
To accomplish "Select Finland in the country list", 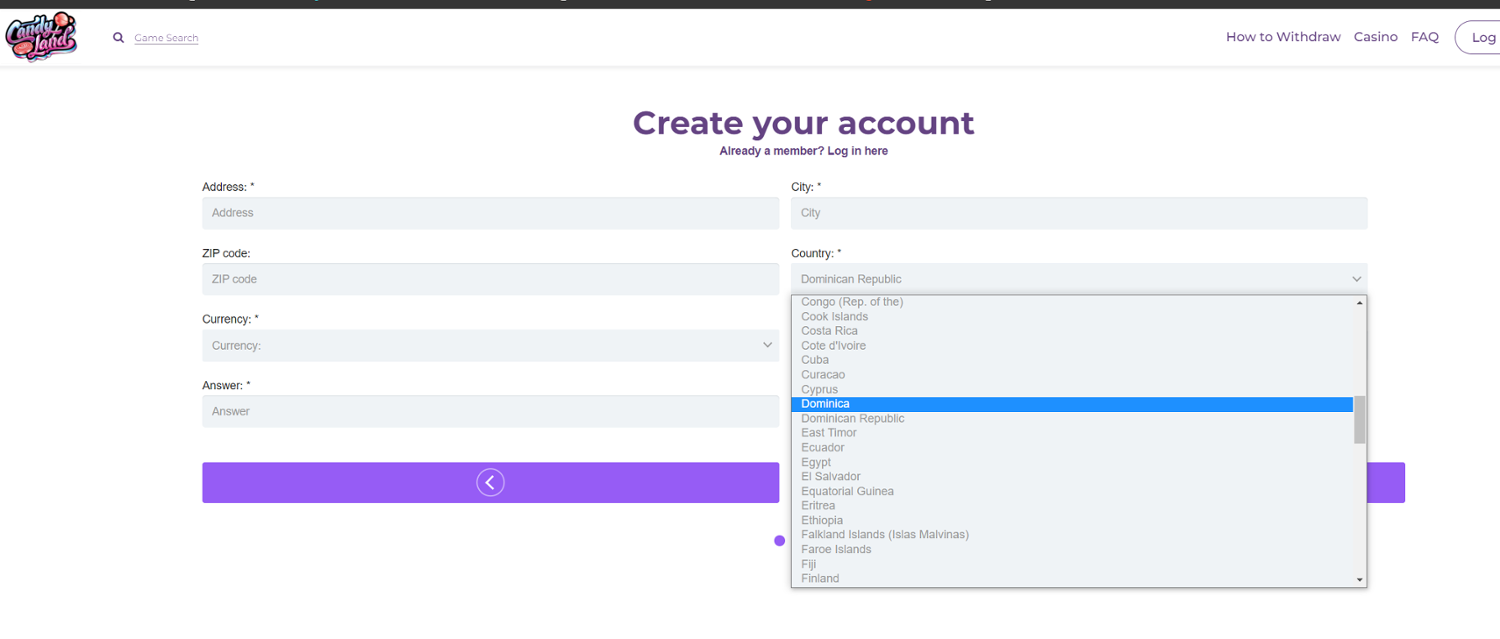I will coord(820,578).
